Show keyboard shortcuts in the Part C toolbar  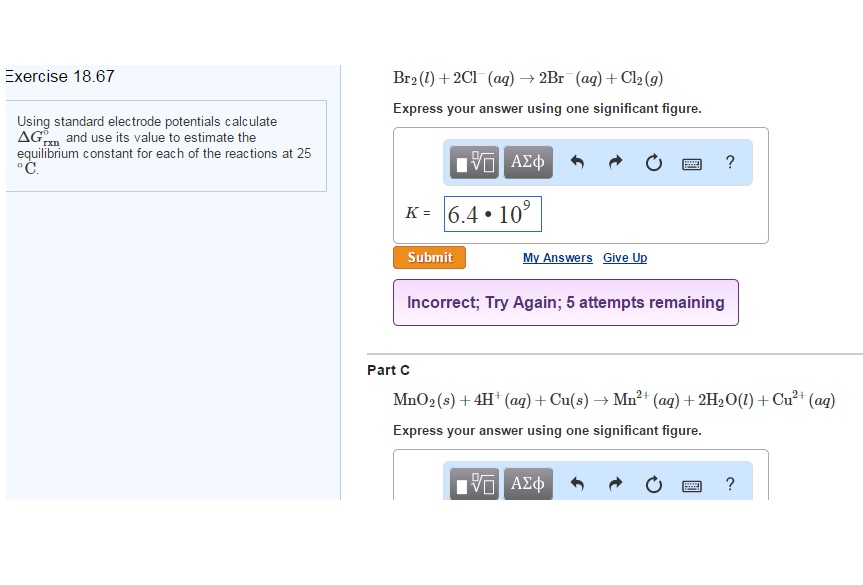point(692,484)
